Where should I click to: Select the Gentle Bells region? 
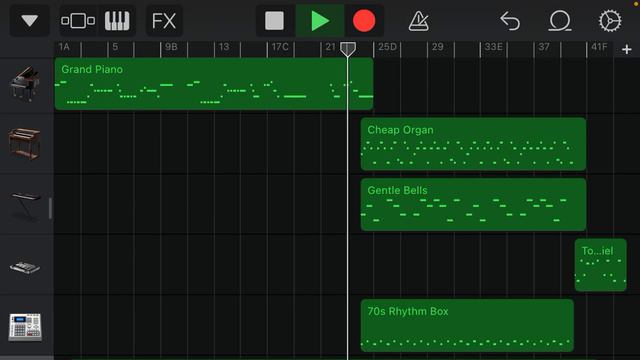click(473, 204)
